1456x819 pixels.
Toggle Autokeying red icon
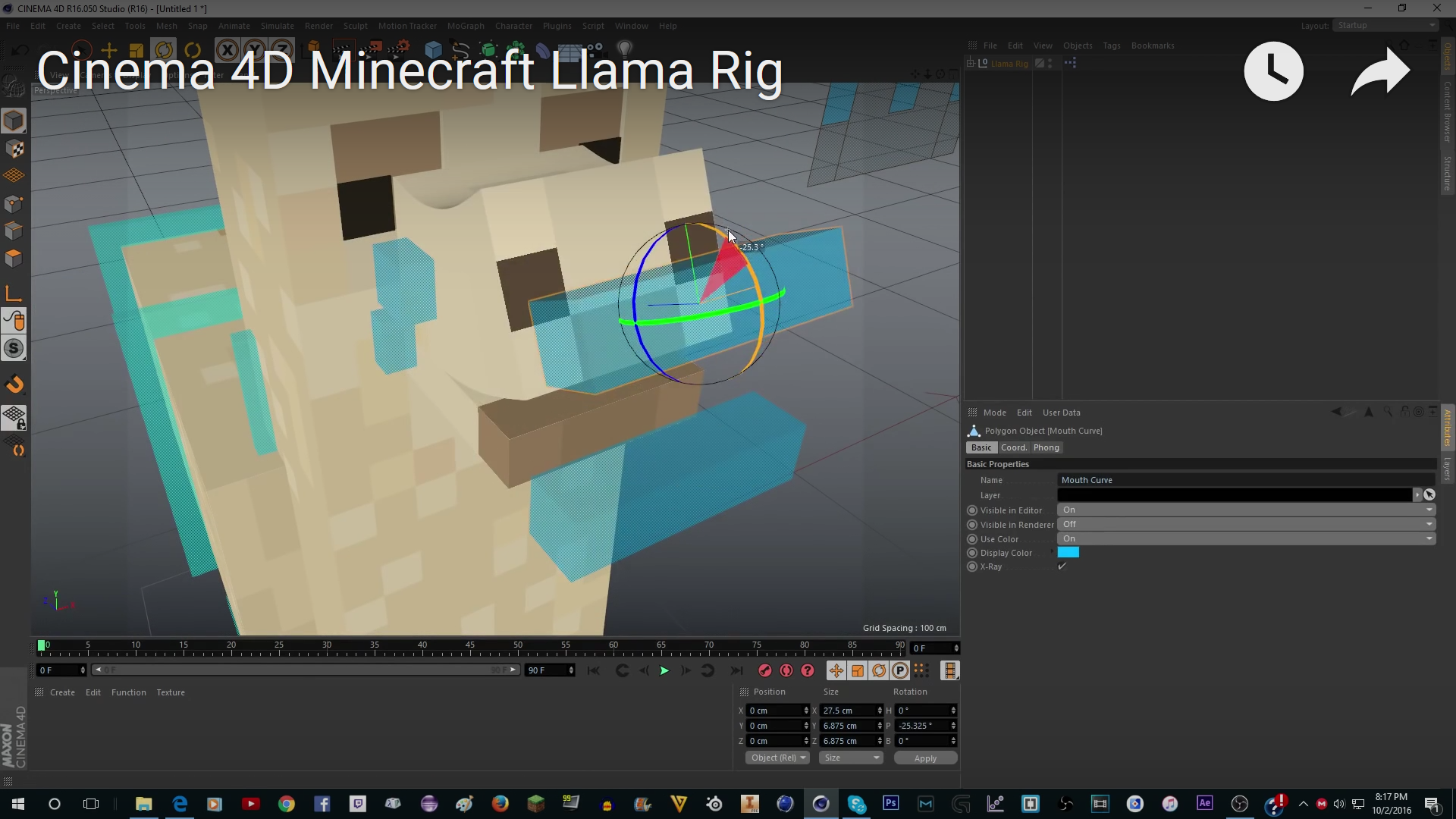click(786, 670)
